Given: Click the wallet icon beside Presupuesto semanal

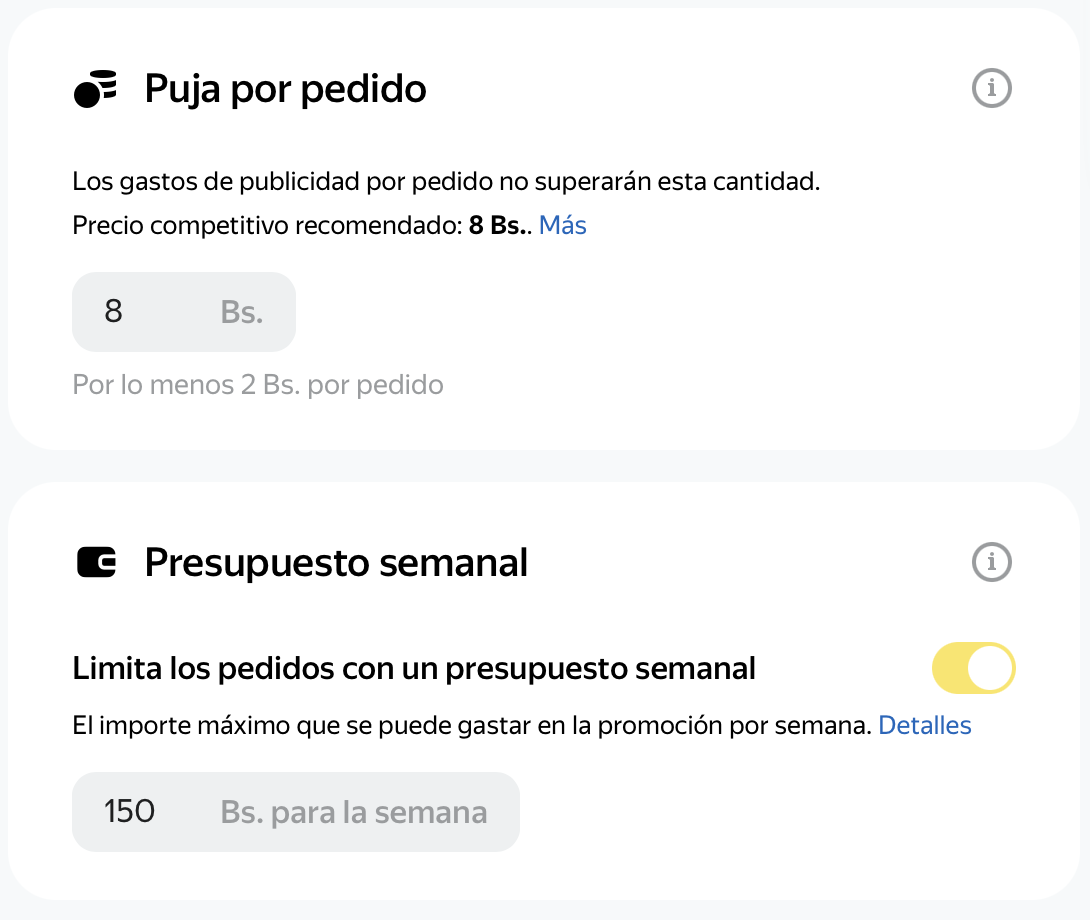Looking at the screenshot, I should [96, 563].
